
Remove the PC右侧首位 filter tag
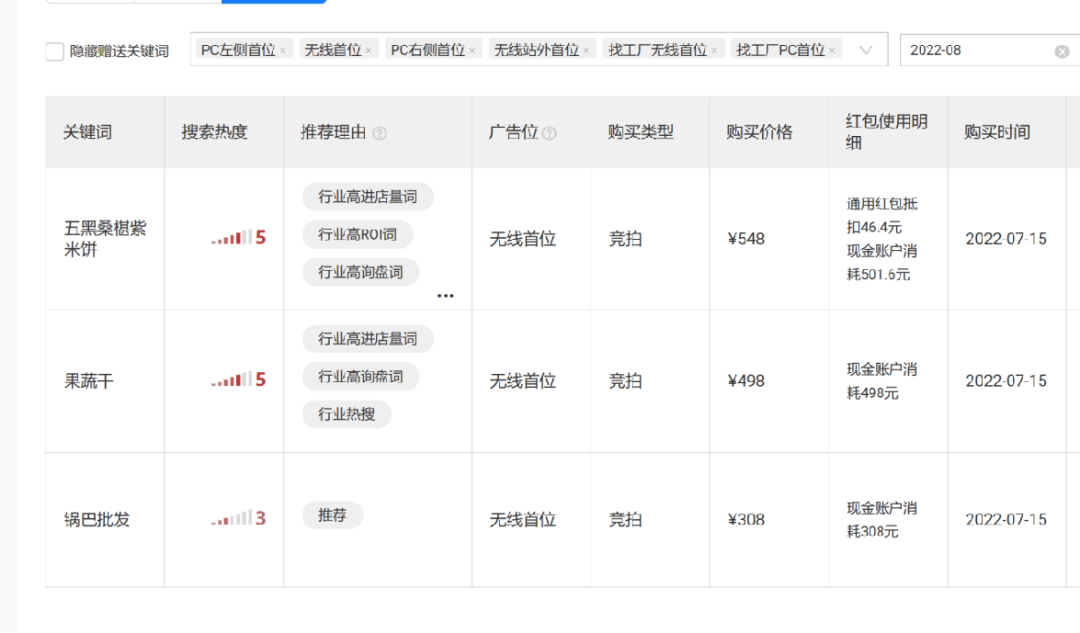tap(472, 50)
